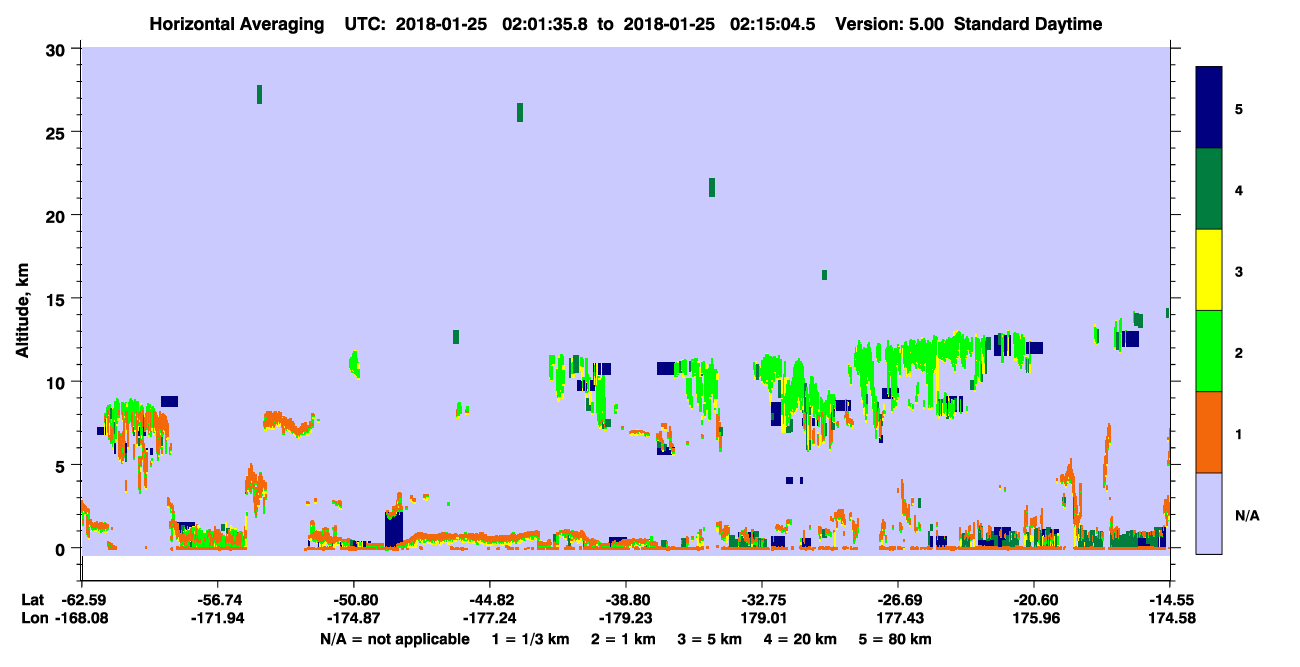Click longitude value -179.23
This screenshot has height=667, width=1300.
[x=626, y=619]
